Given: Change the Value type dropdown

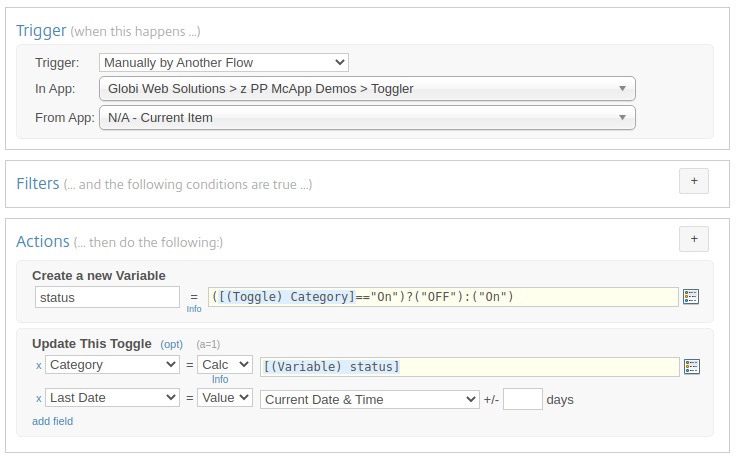Looking at the screenshot, I should [x=225, y=398].
